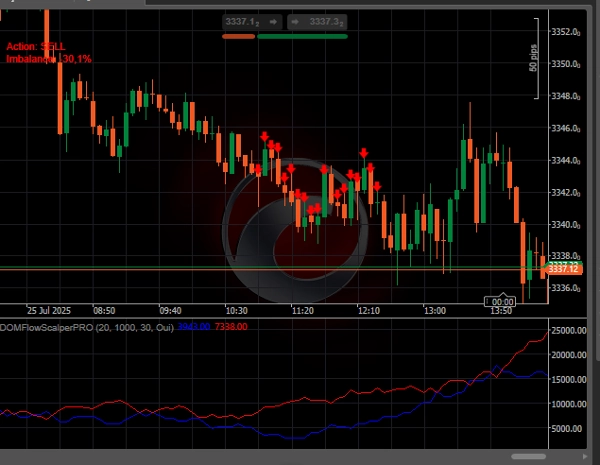The image size is (600, 465).
Task: Click the Imbalance 30,1% text label
Action: (x=48, y=60)
